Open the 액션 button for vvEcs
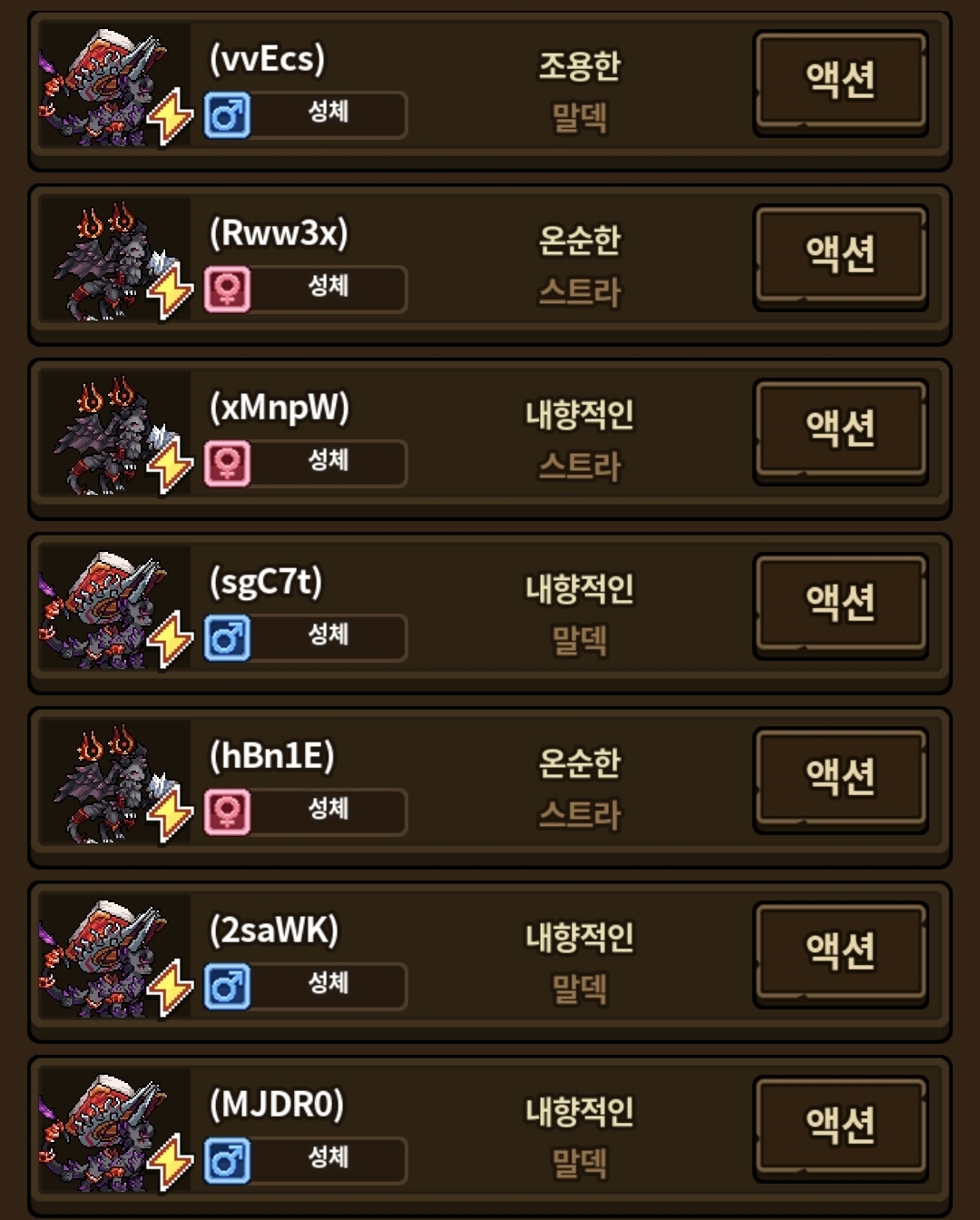This screenshot has width=980, height=1220. pos(840,83)
